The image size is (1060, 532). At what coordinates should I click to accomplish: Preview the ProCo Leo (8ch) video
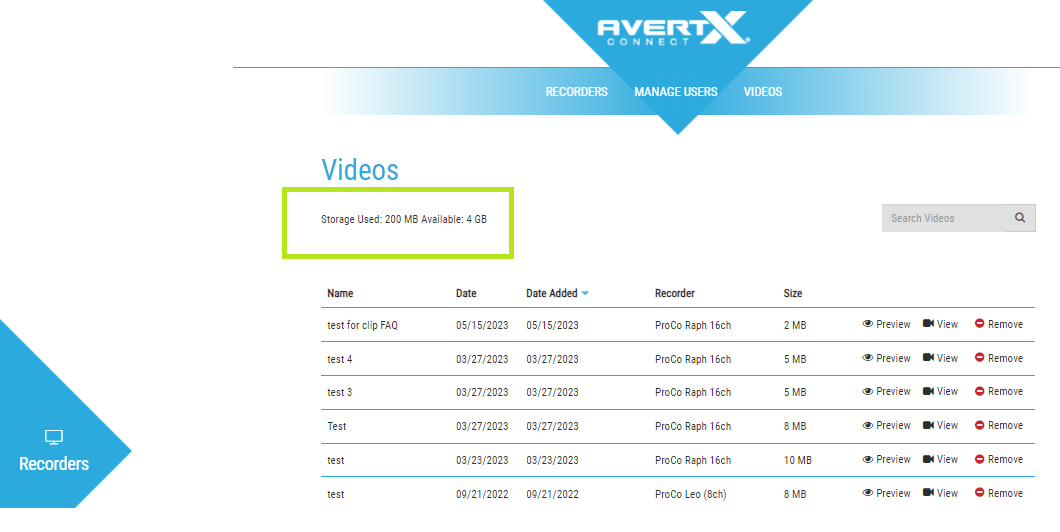coord(886,493)
